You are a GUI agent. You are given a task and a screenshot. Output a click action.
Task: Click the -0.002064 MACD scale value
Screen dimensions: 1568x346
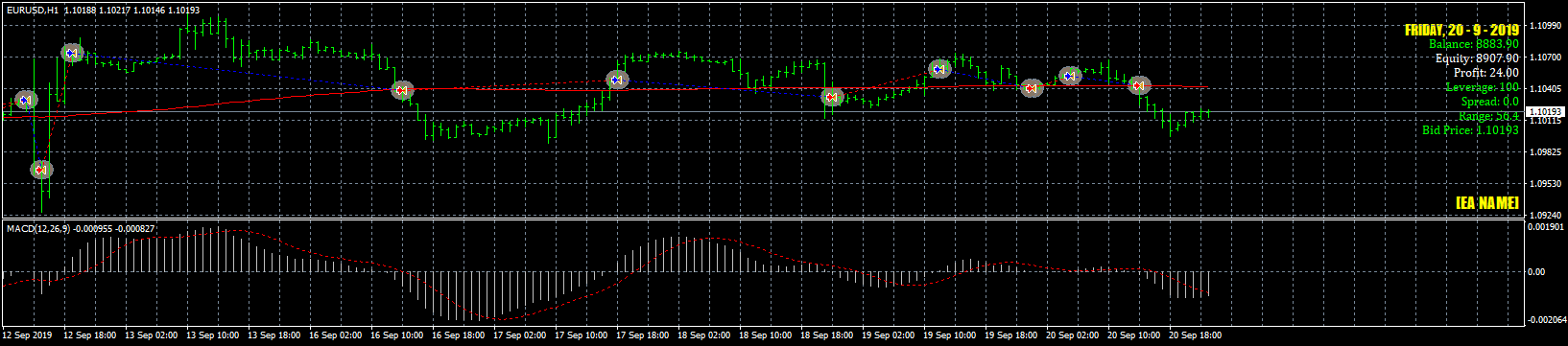pos(1546,320)
